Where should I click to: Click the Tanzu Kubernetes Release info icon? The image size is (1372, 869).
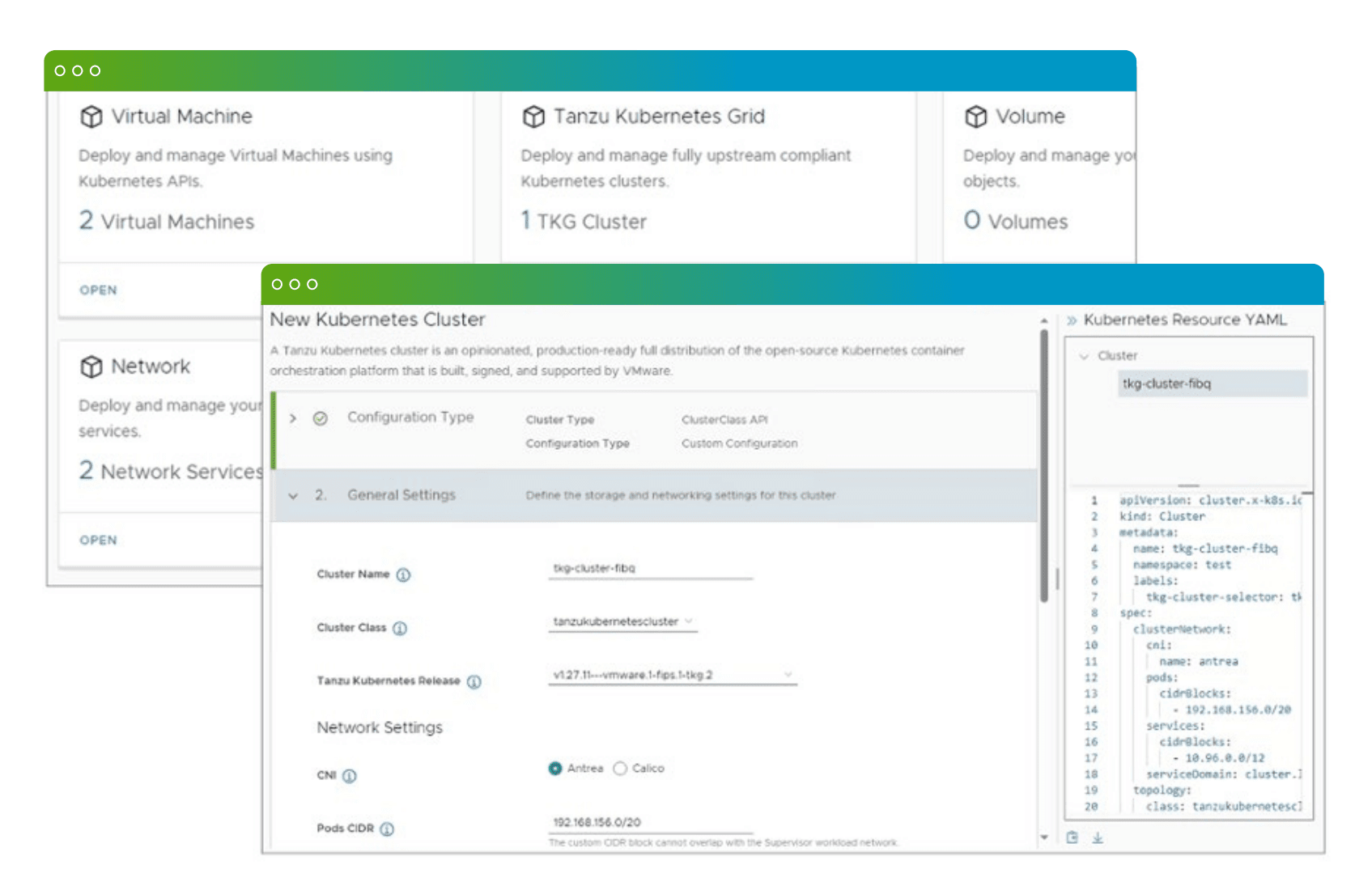(x=474, y=682)
